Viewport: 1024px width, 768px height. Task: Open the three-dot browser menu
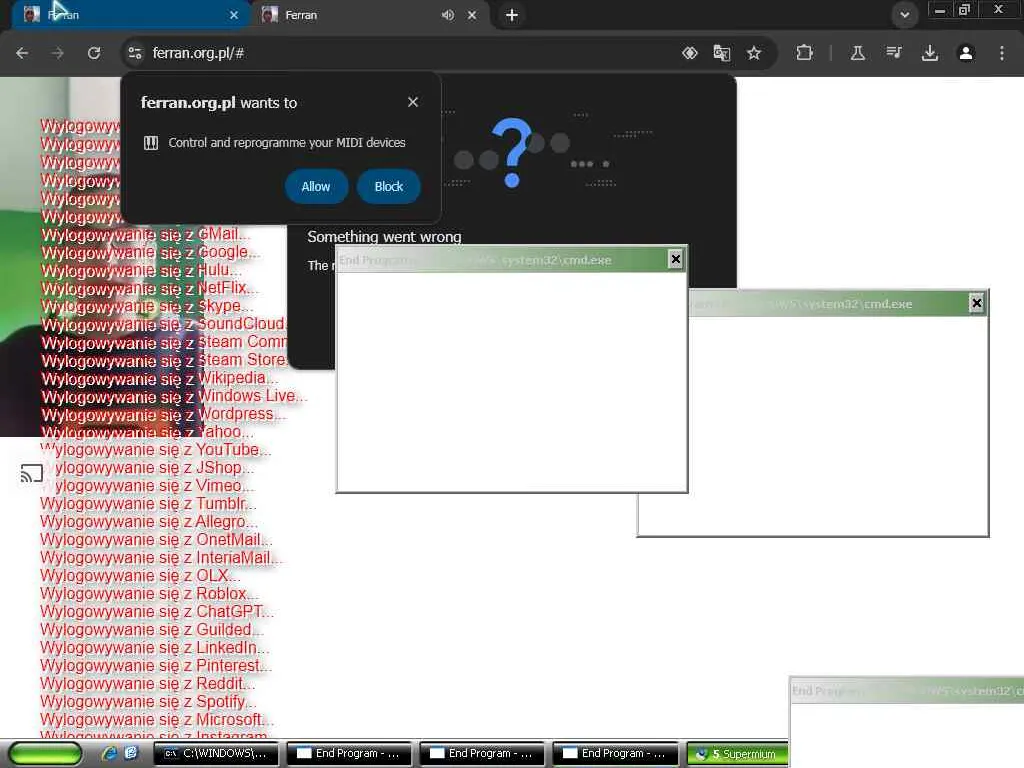pos(1002,53)
